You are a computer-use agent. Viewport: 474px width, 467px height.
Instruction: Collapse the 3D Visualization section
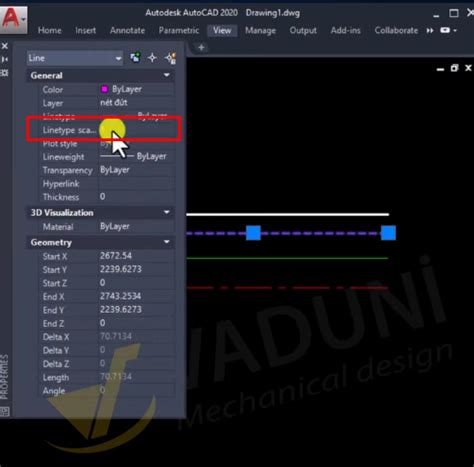167,212
